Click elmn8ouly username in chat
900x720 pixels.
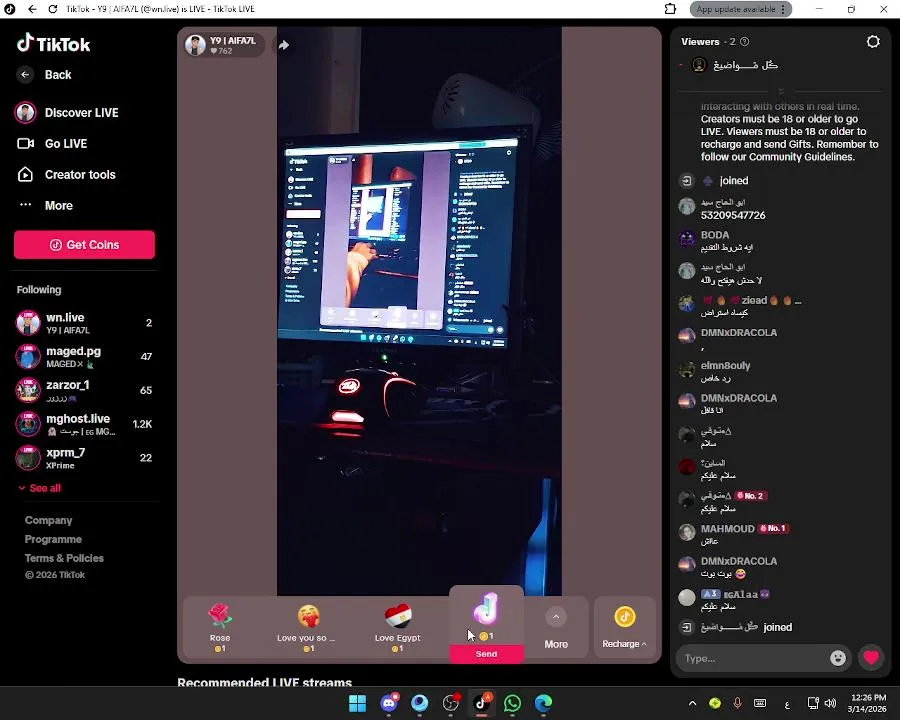pyautogui.click(x=726, y=365)
